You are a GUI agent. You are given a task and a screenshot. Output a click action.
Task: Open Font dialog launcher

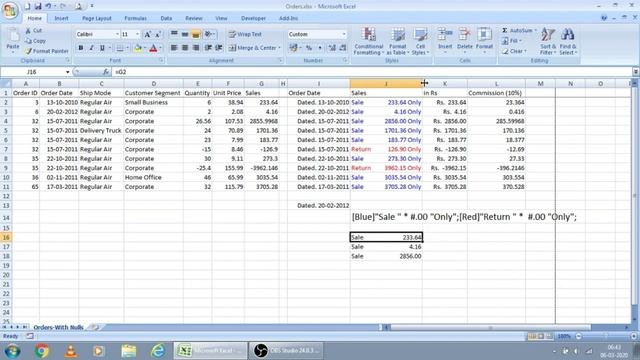[161, 60]
